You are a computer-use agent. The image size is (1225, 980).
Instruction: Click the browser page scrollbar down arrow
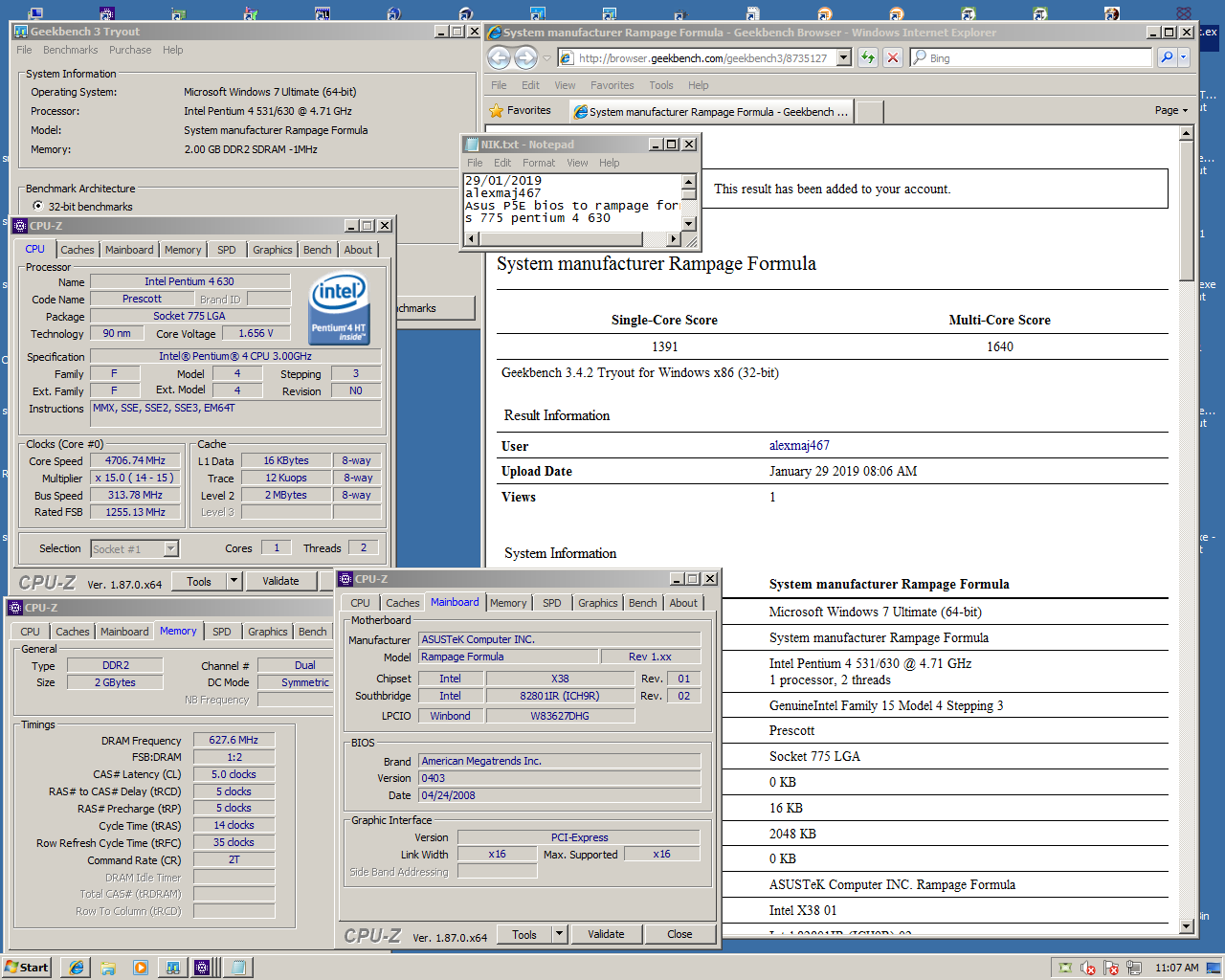coord(1187,926)
